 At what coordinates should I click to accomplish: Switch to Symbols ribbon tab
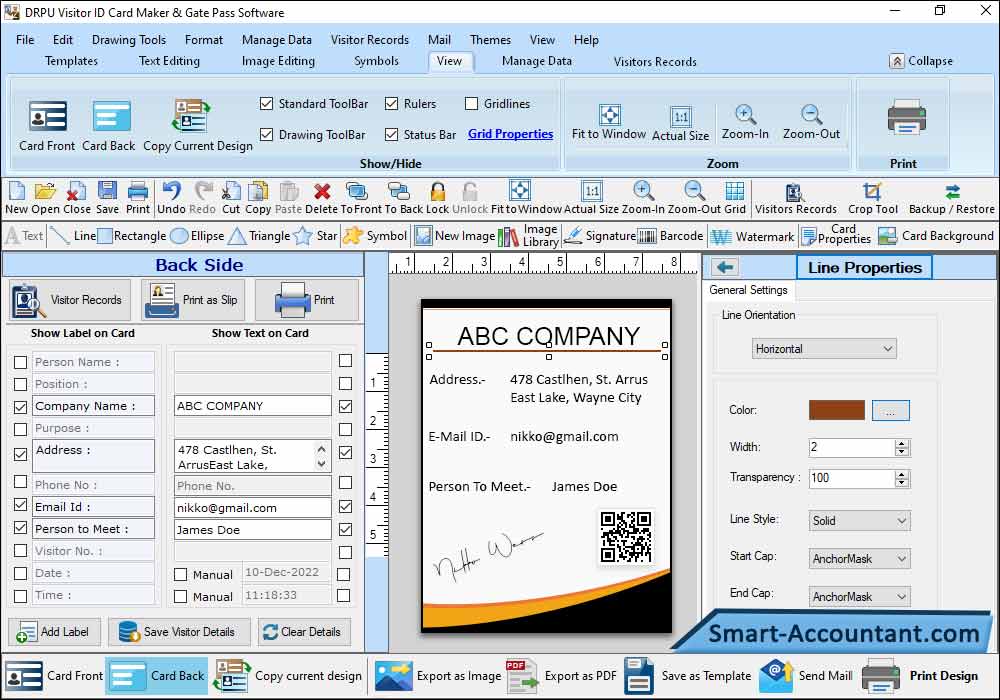[376, 61]
